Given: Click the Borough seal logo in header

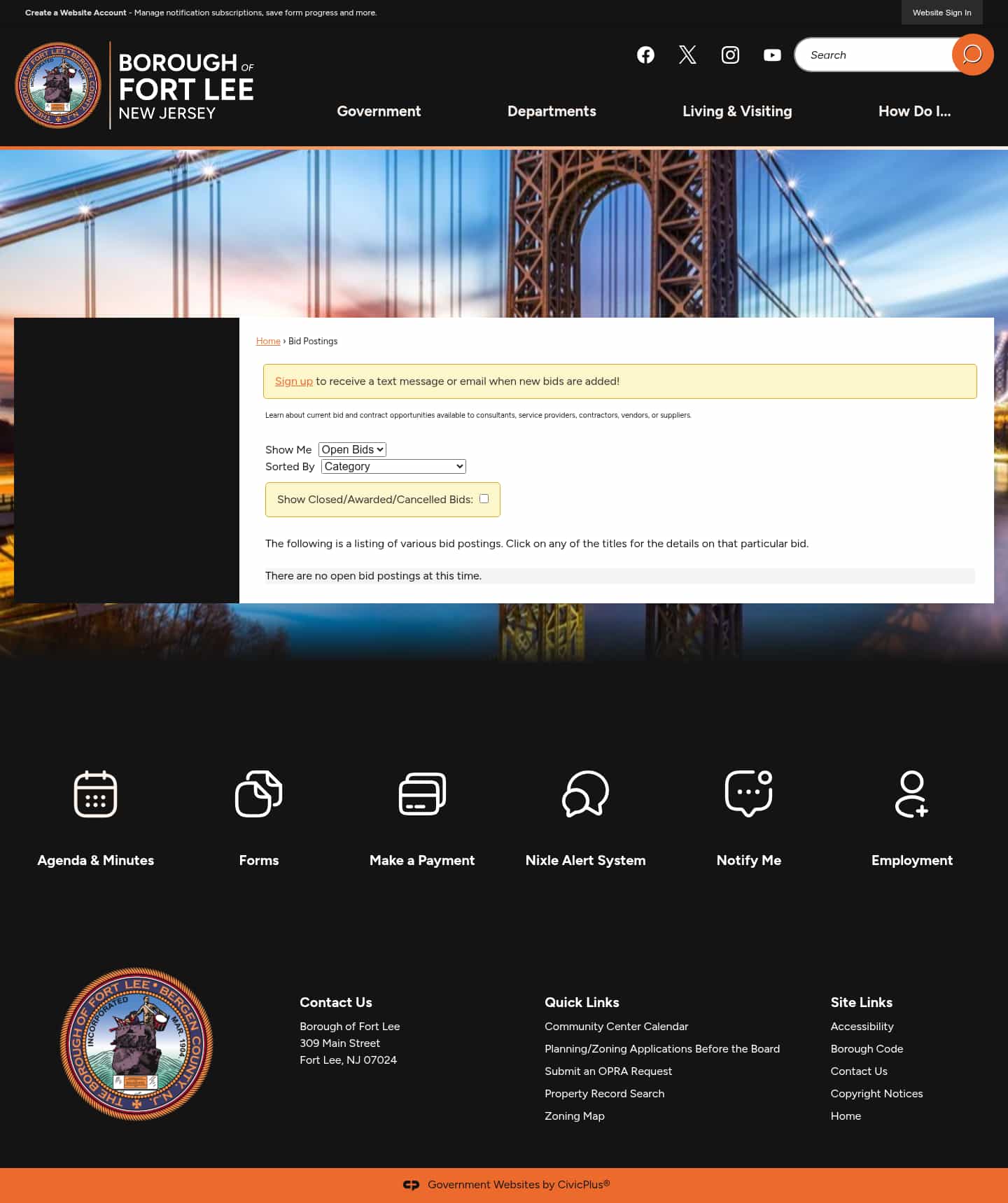Looking at the screenshot, I should pyautogui.click(x=58, y=85).
